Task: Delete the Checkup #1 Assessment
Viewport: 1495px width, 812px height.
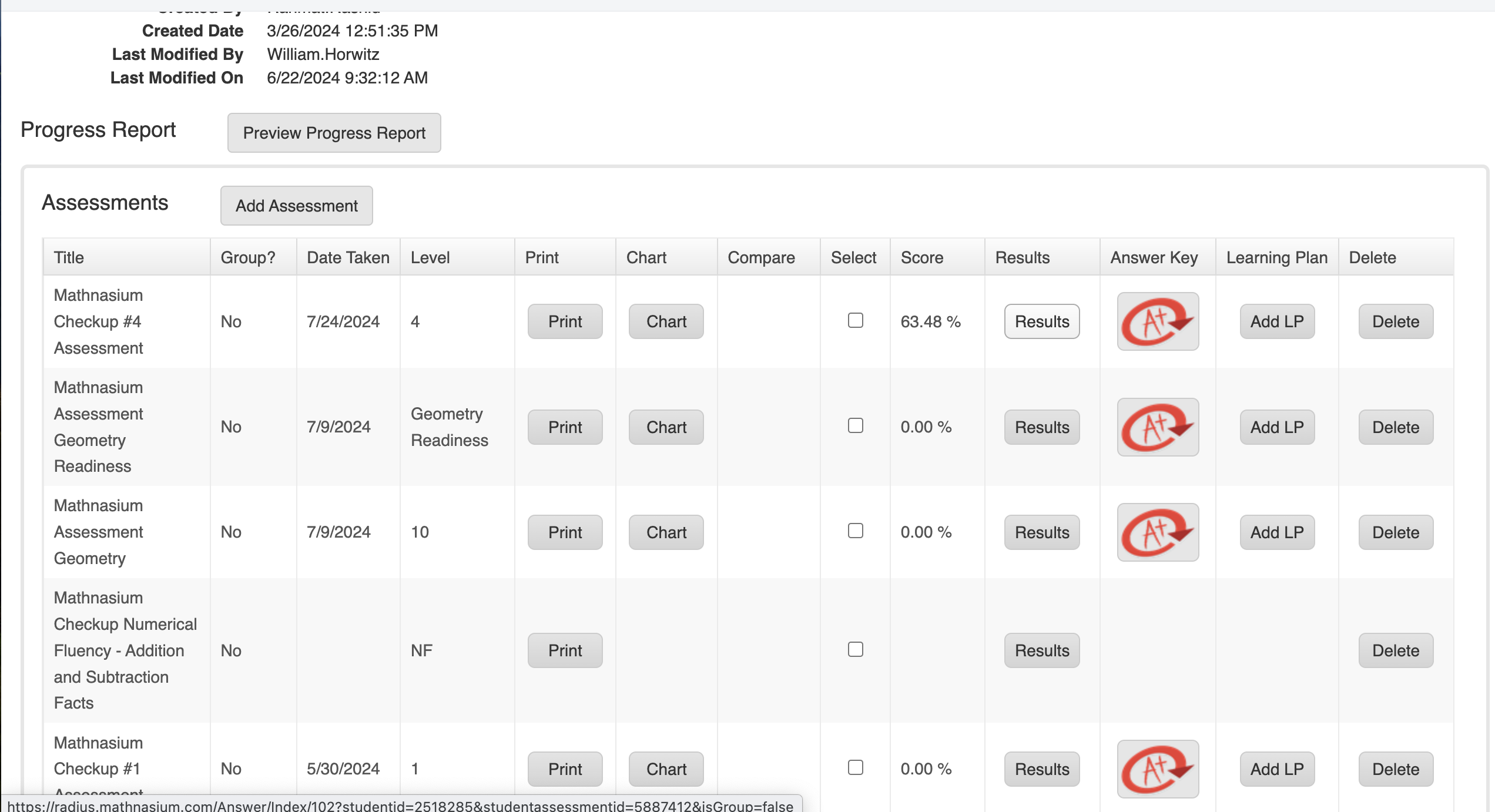Action: [1396, 769]
